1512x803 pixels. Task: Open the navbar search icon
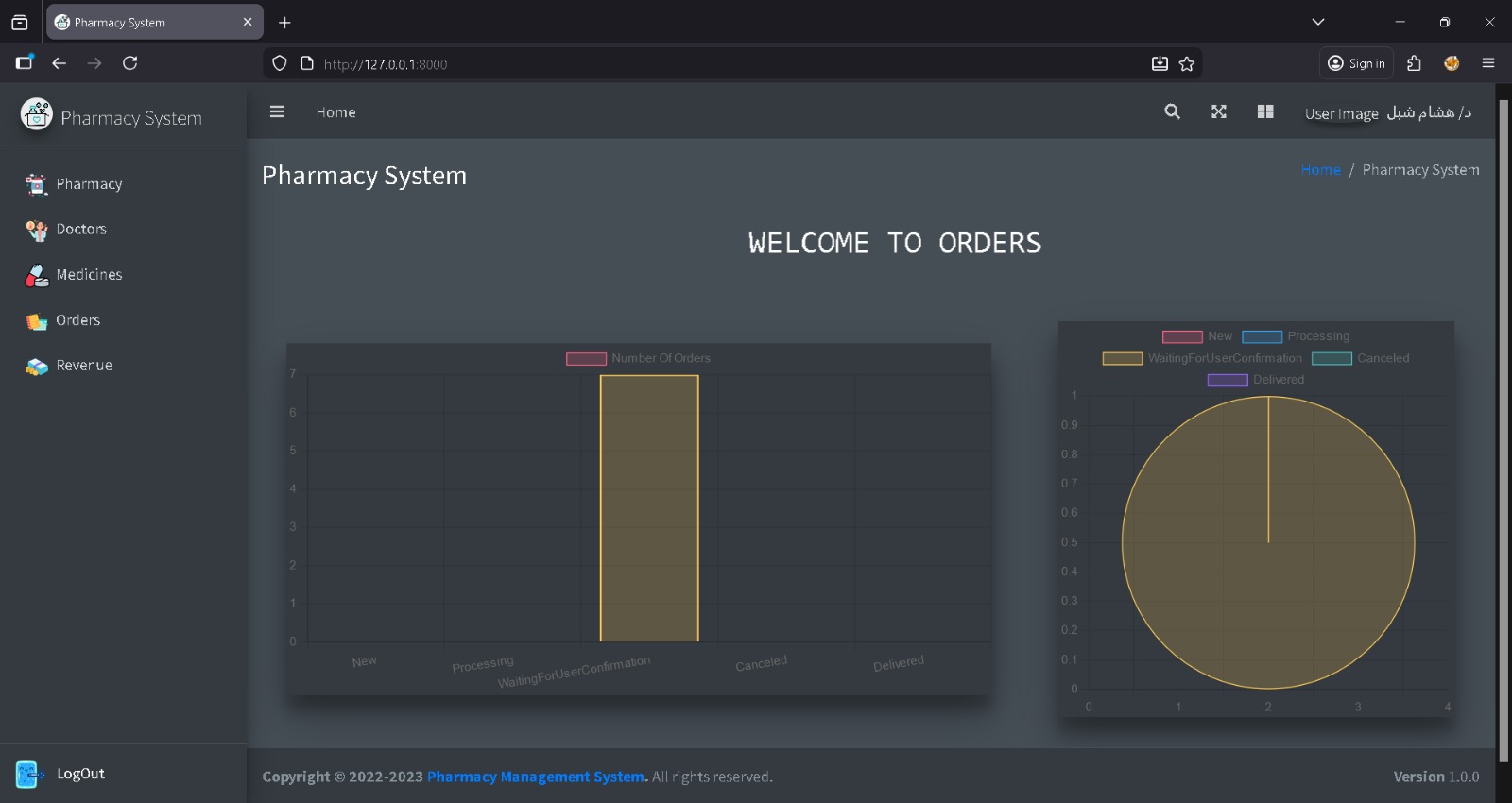tap(1172, 111)
